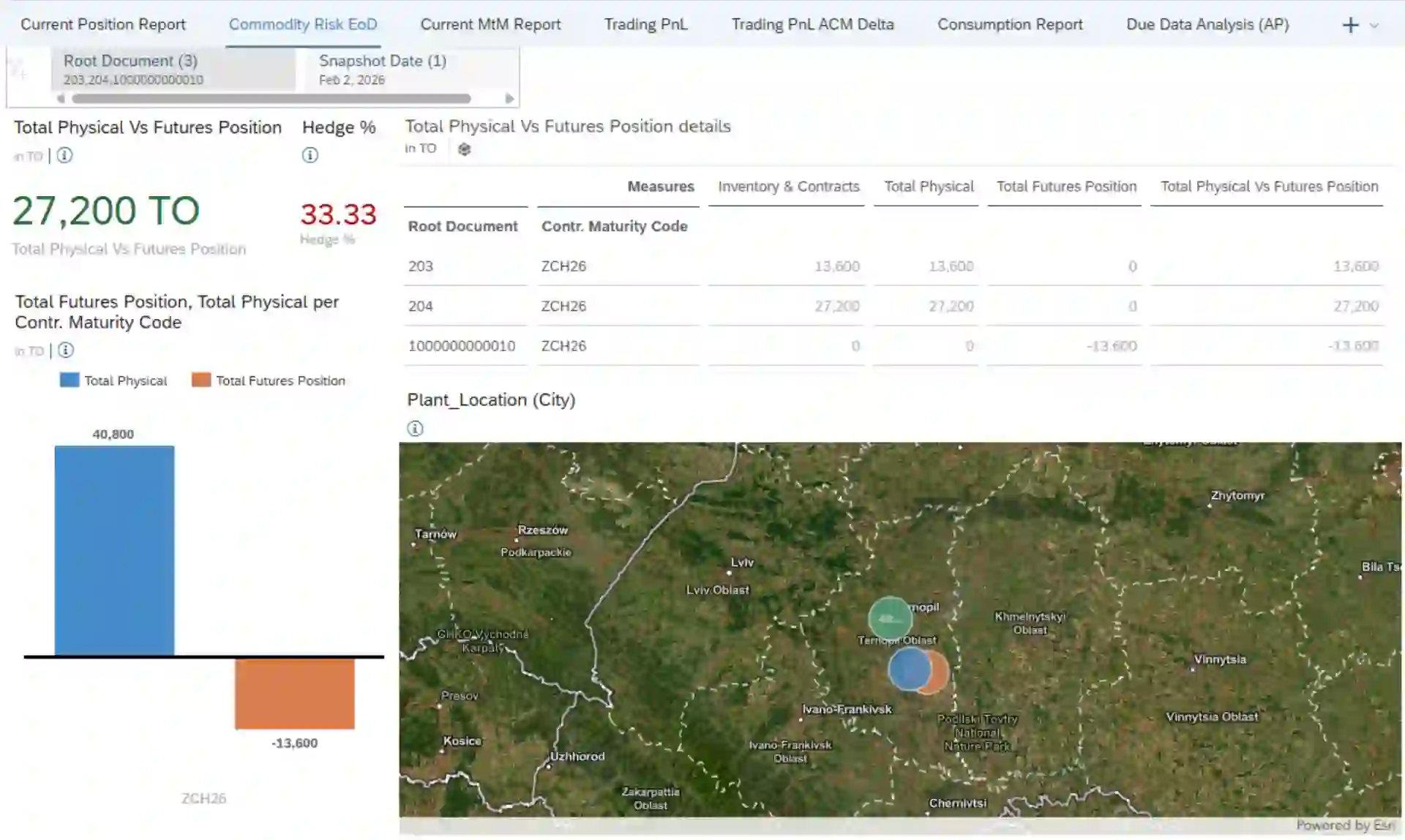
Task: Add a new page with the plus icon
Action: click(x=1350, y=24)
